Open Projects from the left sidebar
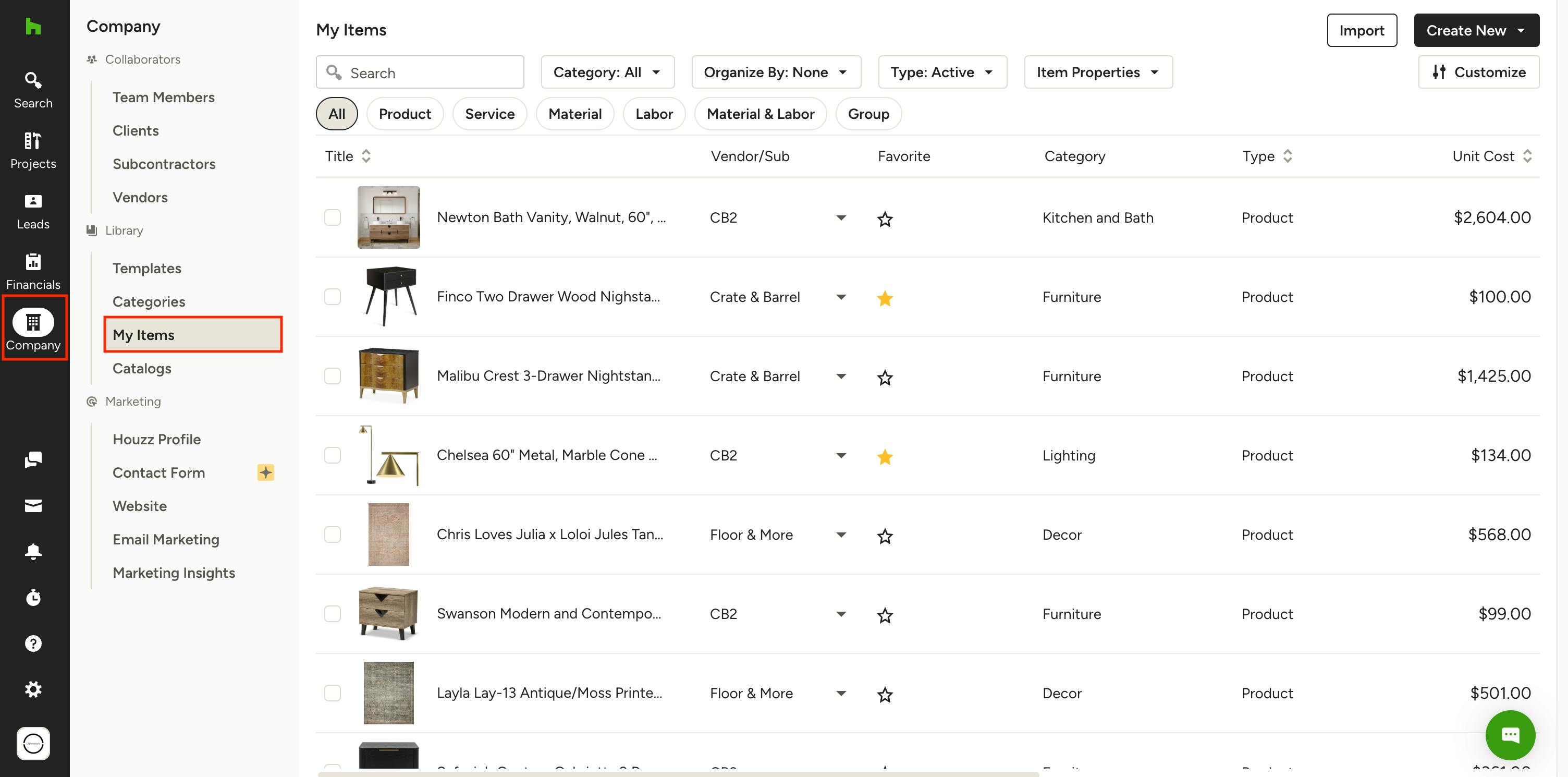The height and width of the screenshot is (777, 1568). pyautogui.click(x=33, y=150)
